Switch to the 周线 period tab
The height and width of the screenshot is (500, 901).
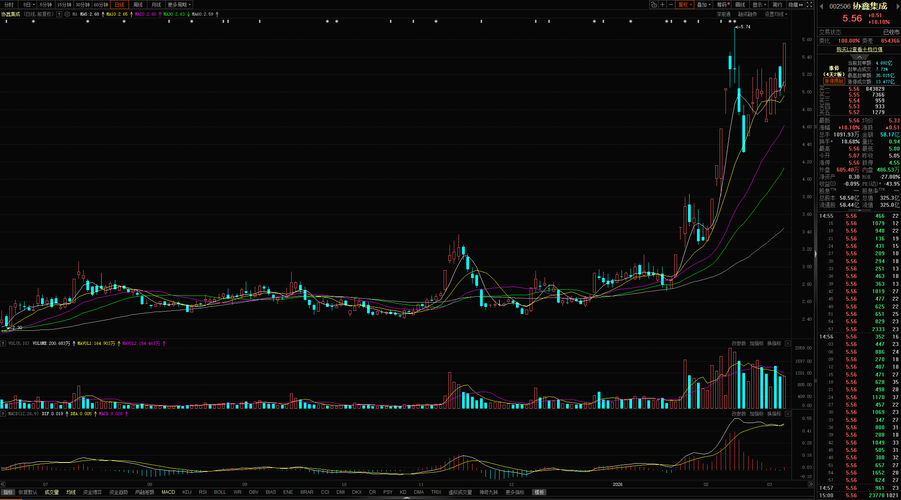click(138, 5)
